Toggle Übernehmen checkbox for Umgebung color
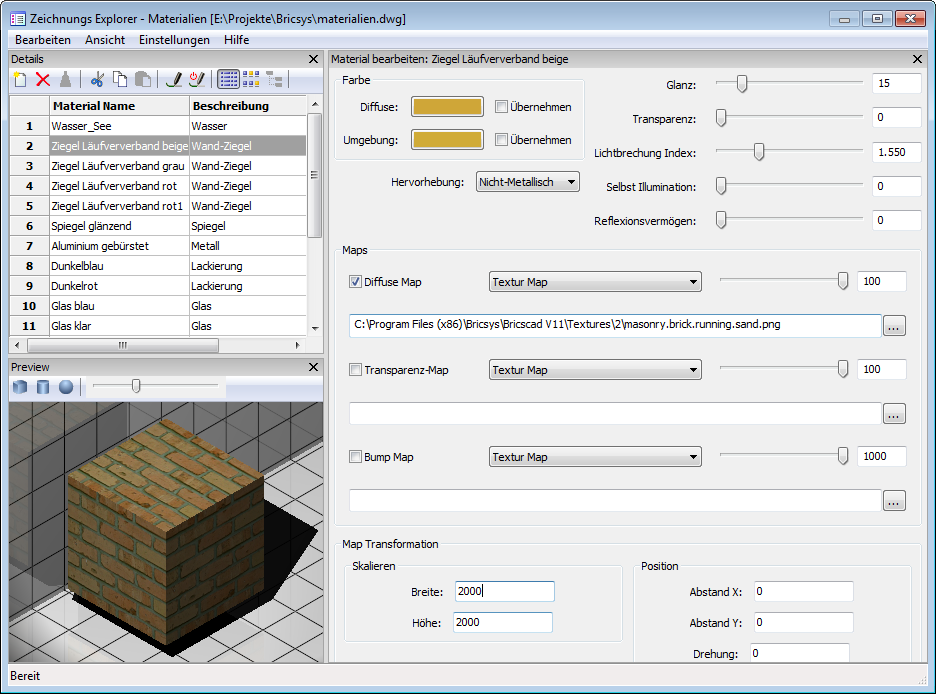936x694 pixels. 501,140
